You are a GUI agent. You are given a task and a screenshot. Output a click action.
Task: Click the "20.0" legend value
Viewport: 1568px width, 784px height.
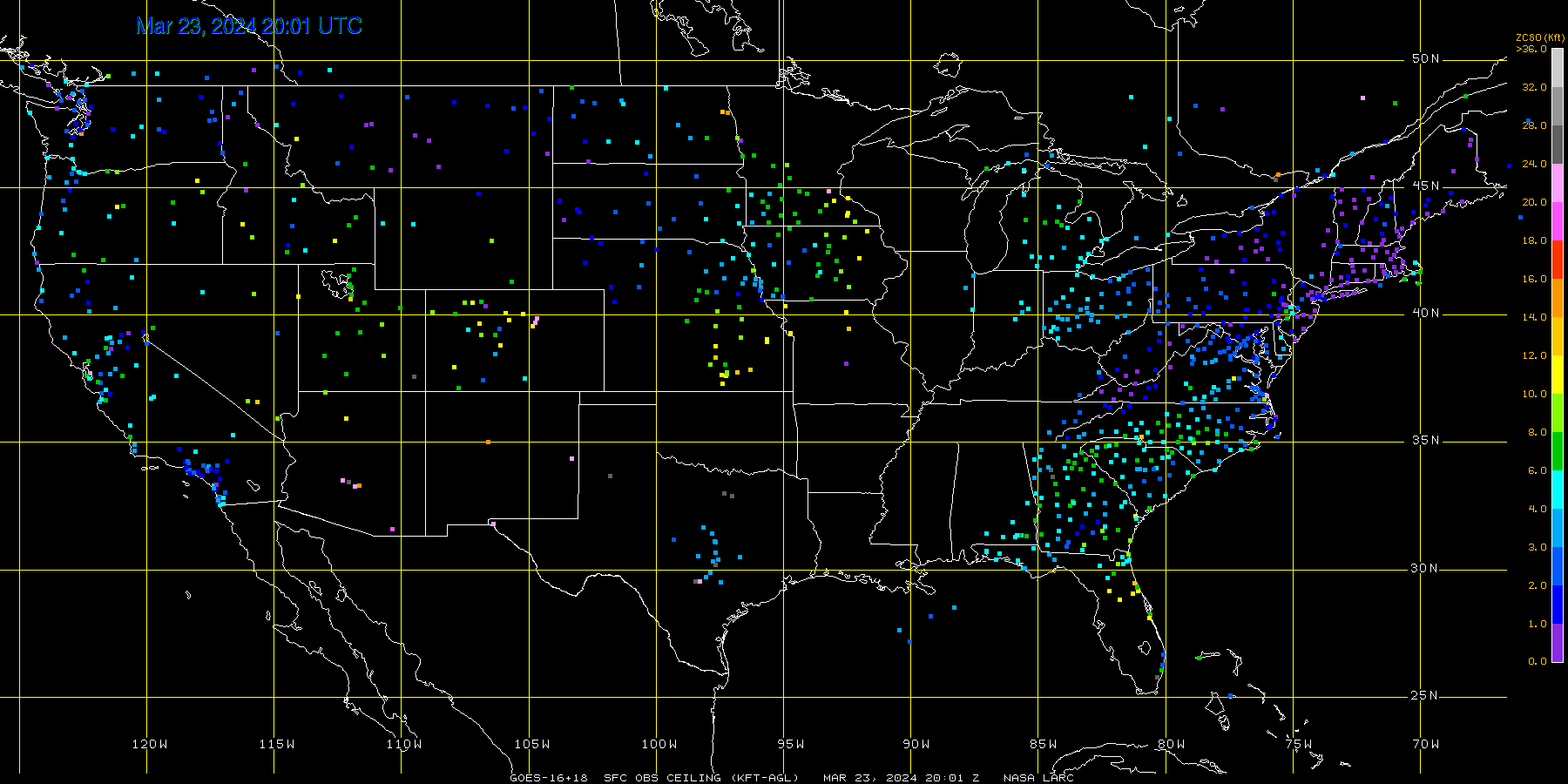pyautogui.click(x=1535, y=202)
